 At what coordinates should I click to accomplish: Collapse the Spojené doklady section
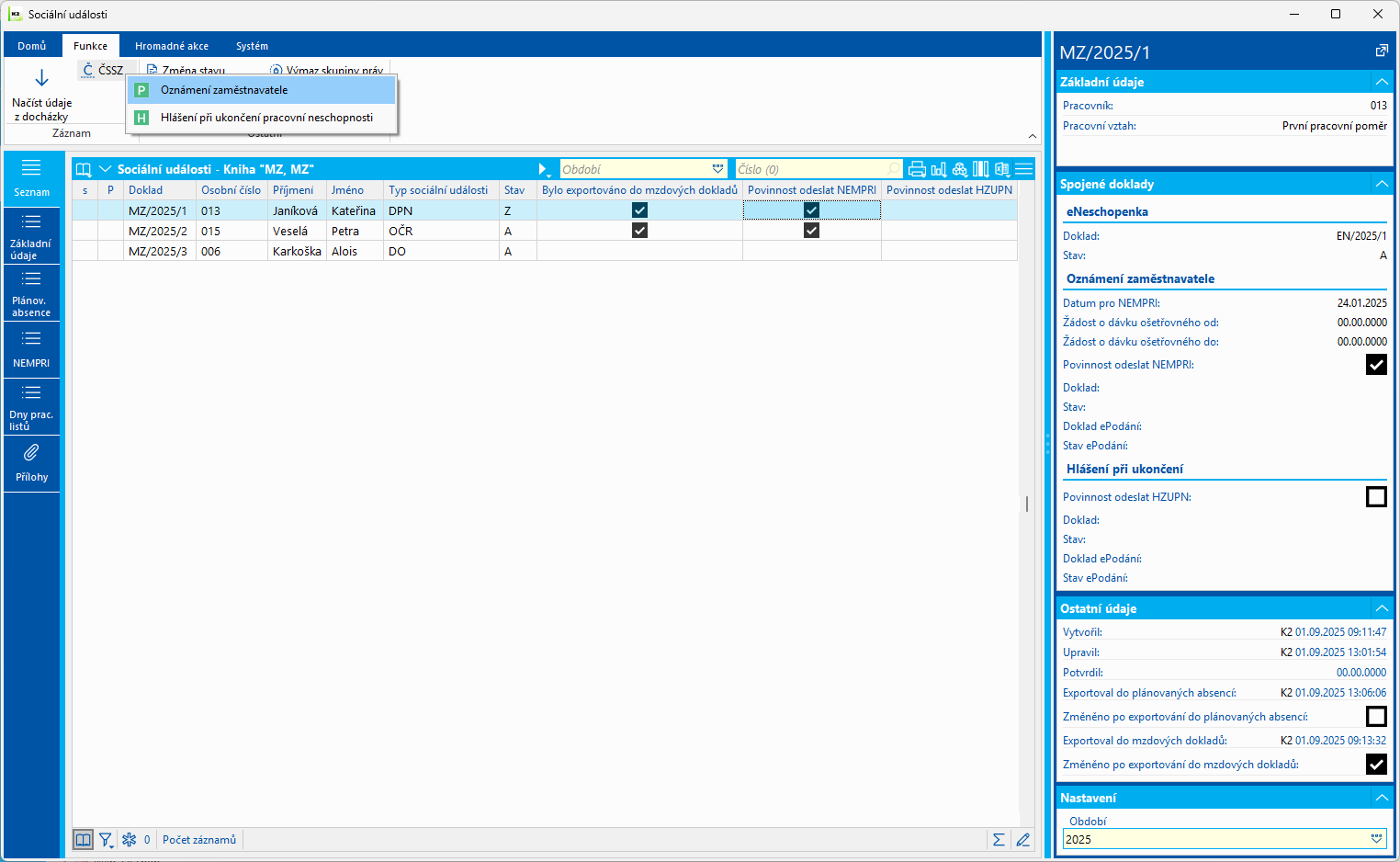click(1382, 184)
